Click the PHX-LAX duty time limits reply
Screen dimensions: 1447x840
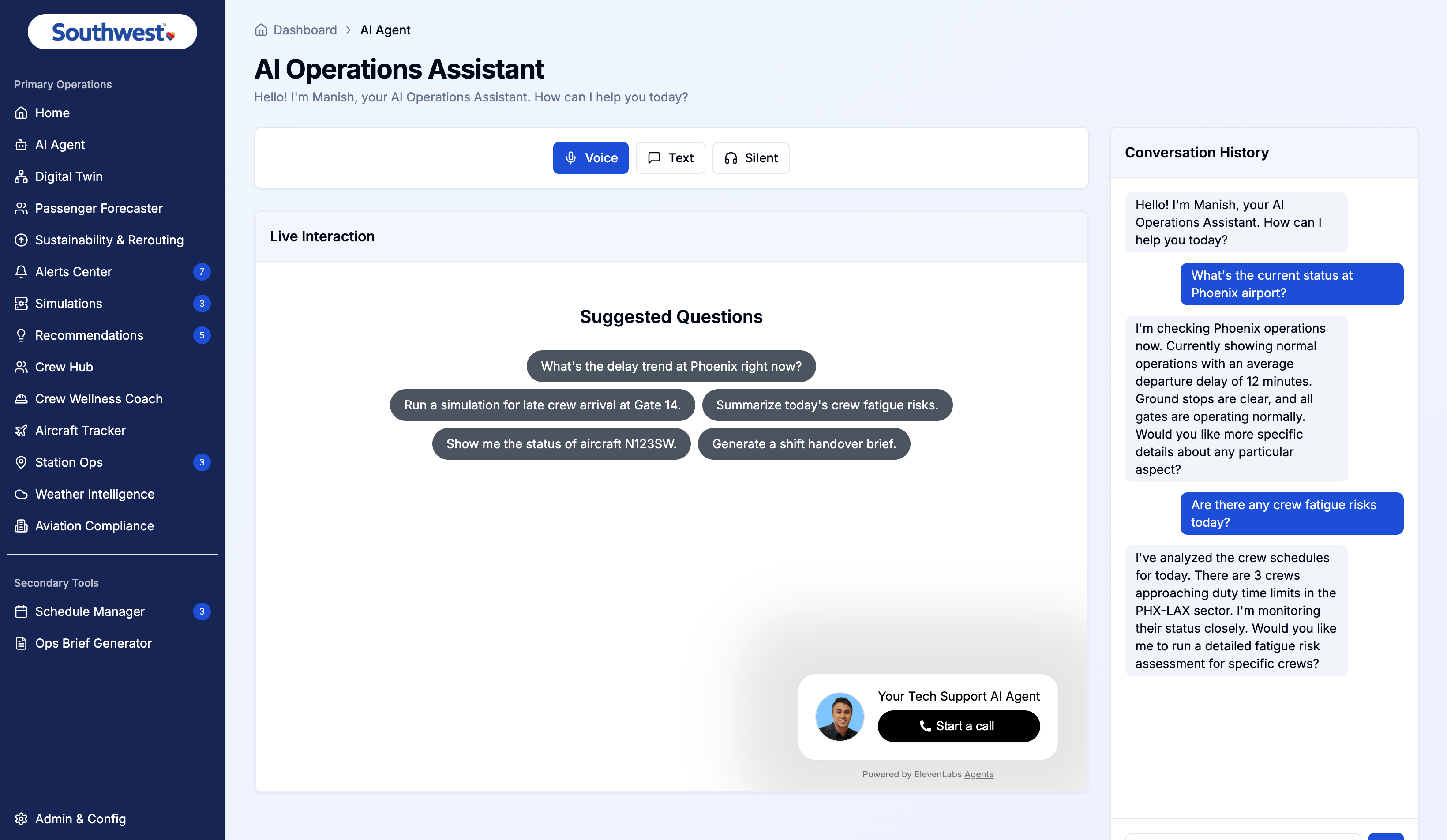(x=1236, y=610)
